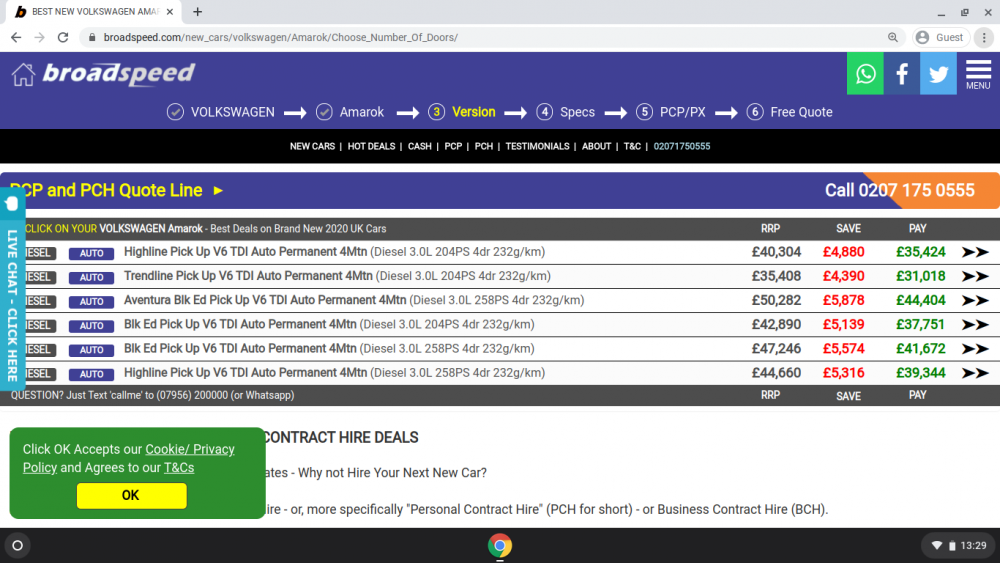Click phone number 02071750555 in nav bar
The image size is (1000, 563).
[x=682, y=147]
